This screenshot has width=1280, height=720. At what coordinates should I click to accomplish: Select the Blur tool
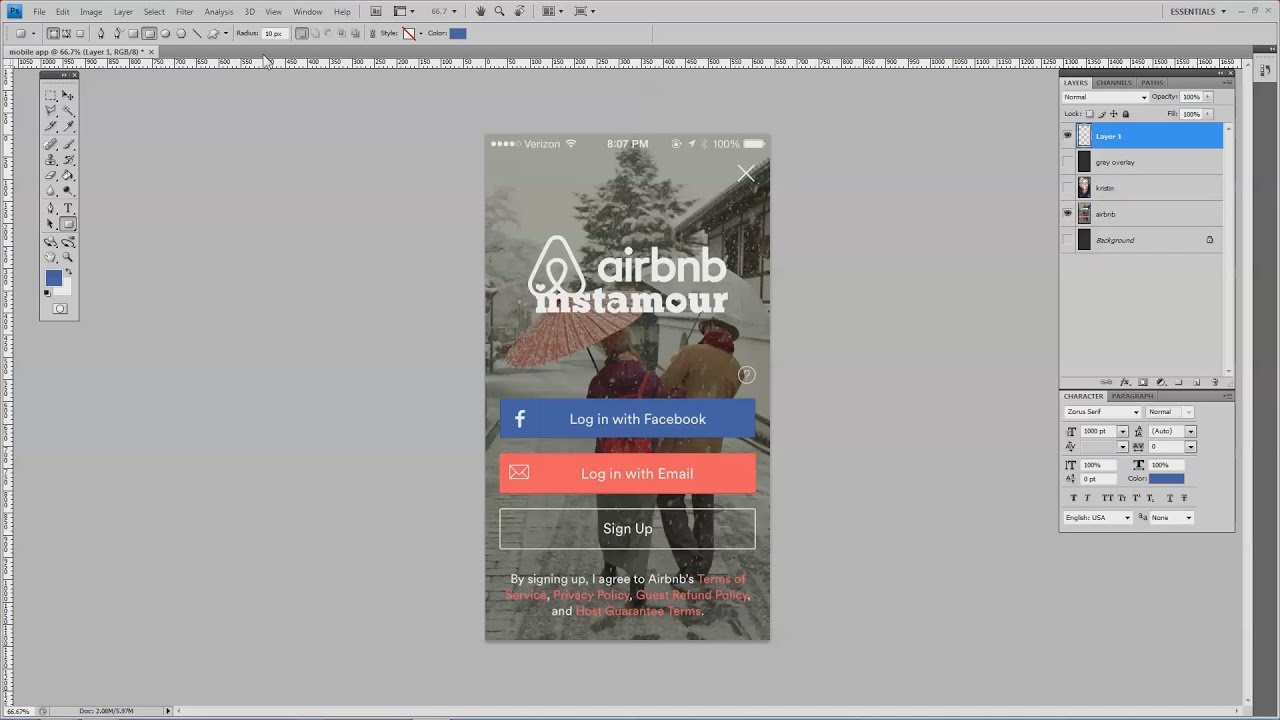[x=51, y=190]
